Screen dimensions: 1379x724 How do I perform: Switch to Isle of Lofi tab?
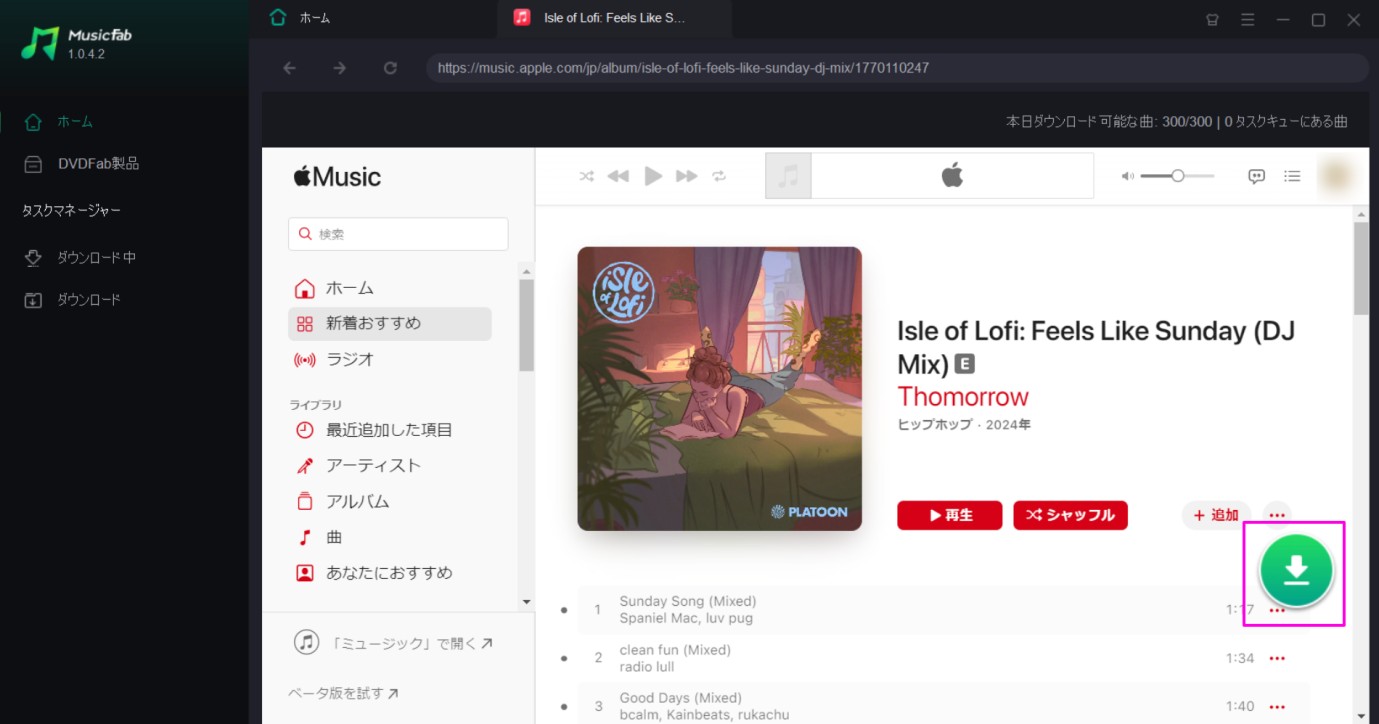click(x=614, y=18)
